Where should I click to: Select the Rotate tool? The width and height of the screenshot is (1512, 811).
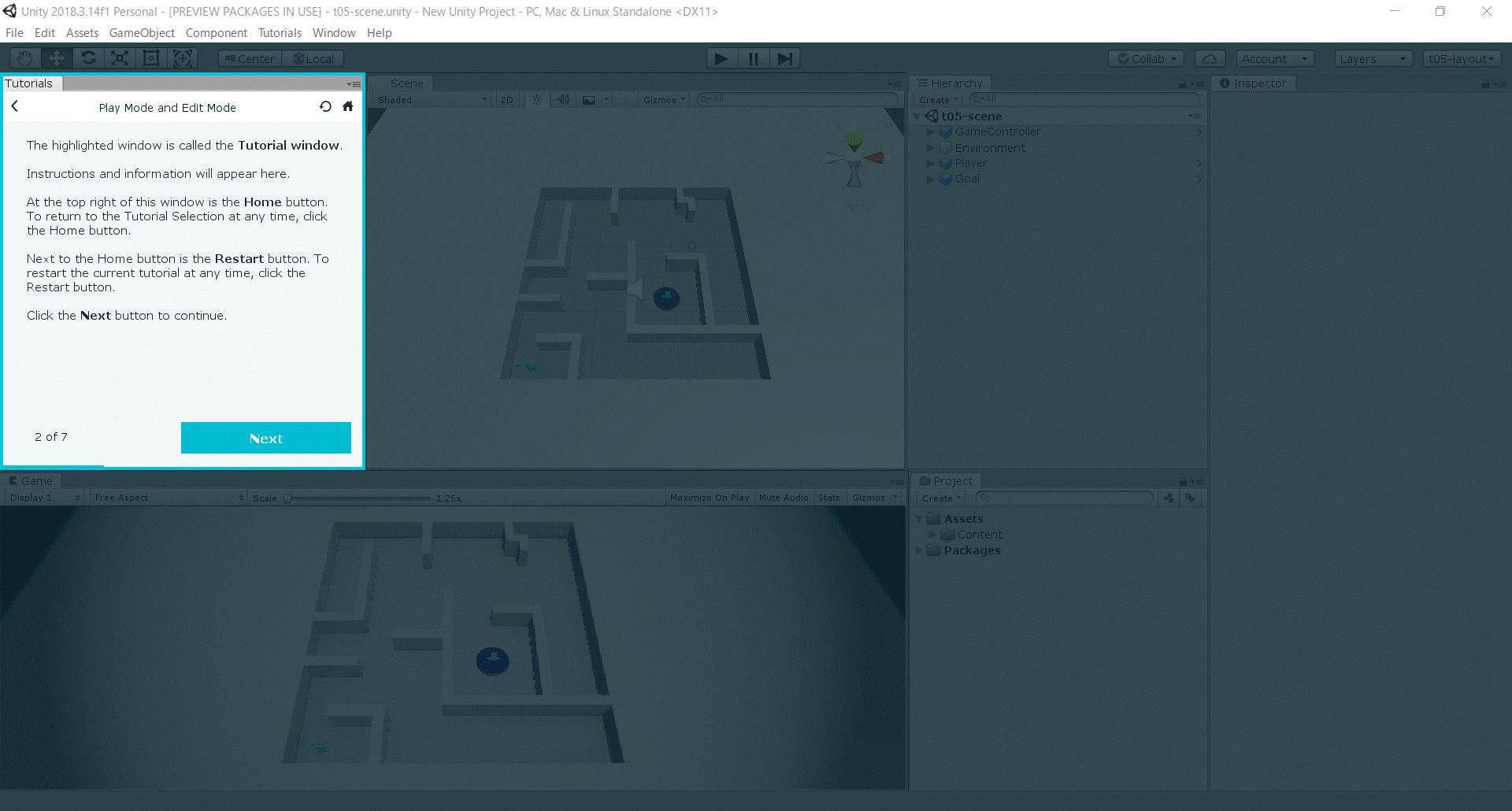pyautogui.click(x=88, y=58)
